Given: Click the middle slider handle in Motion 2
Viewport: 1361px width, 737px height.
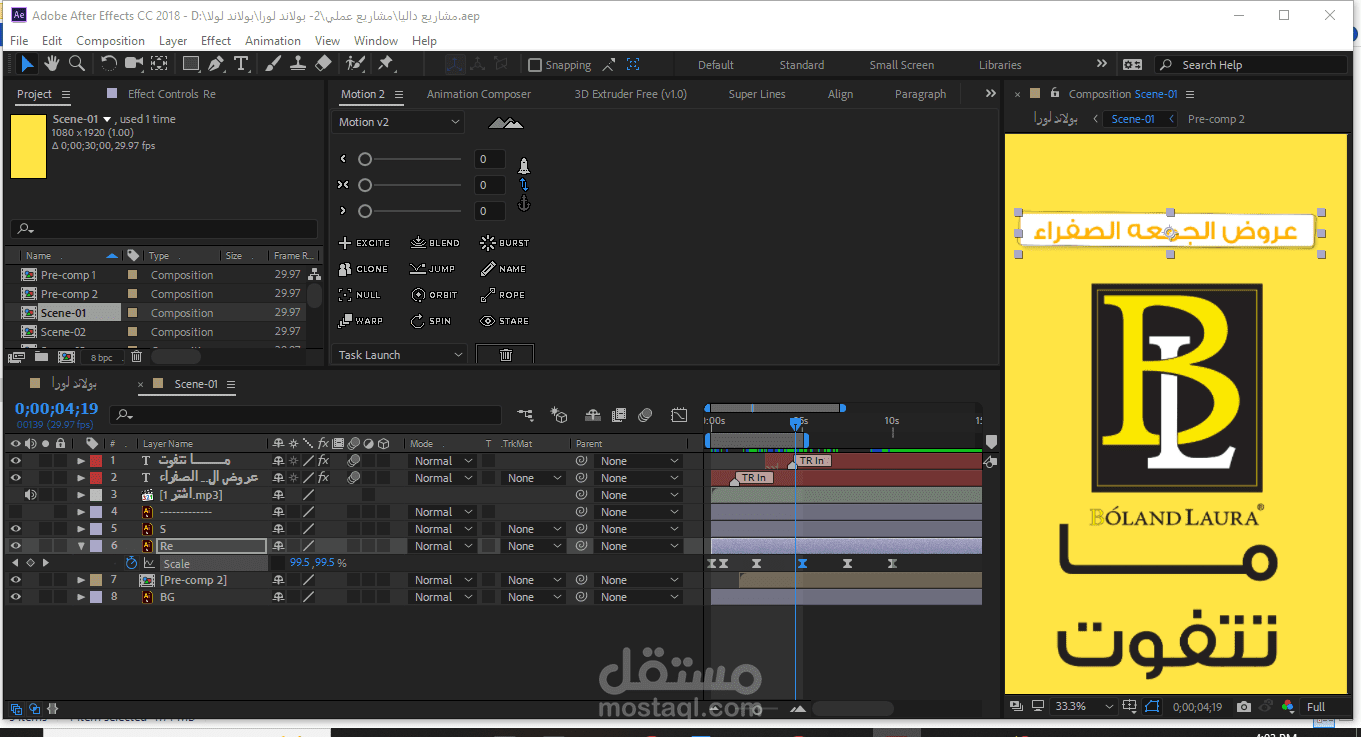Looking at the screenshot, I should (365, 185).
